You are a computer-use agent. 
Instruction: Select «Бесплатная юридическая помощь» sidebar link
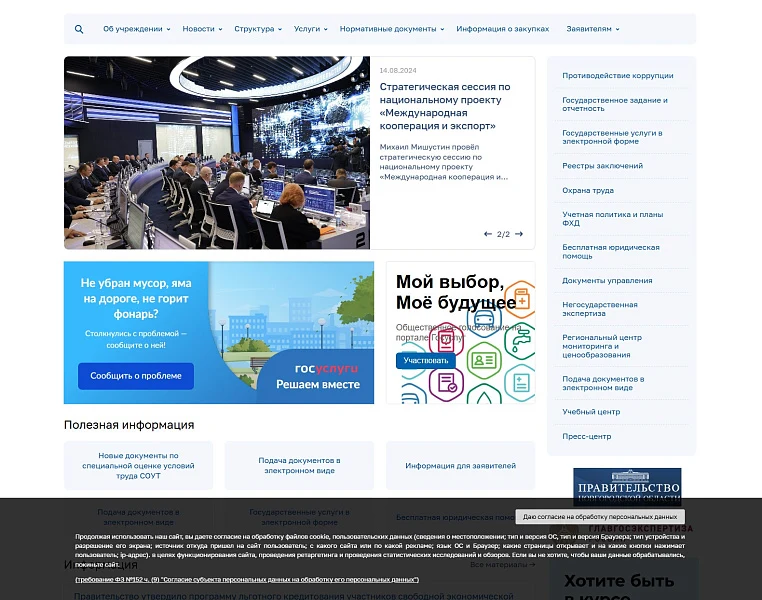611,252
